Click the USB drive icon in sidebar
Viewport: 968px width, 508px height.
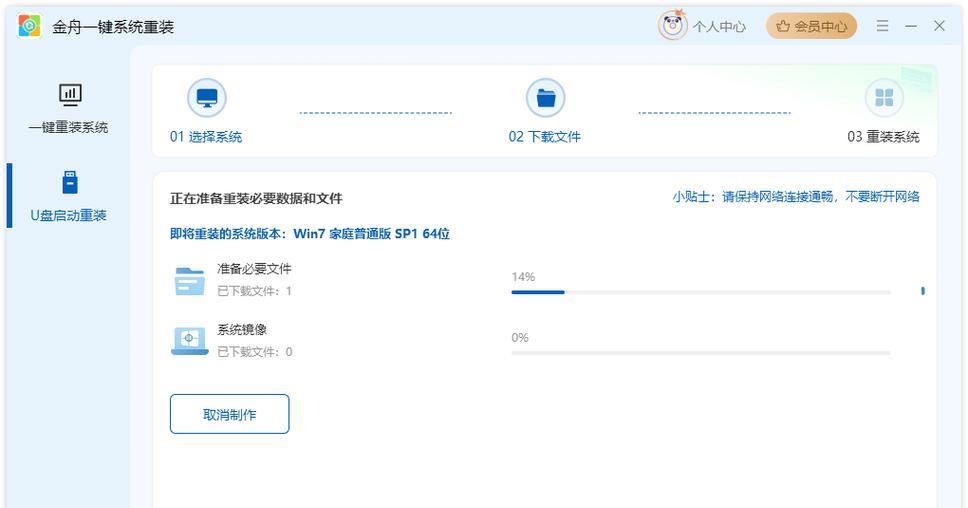pos(69,183)
